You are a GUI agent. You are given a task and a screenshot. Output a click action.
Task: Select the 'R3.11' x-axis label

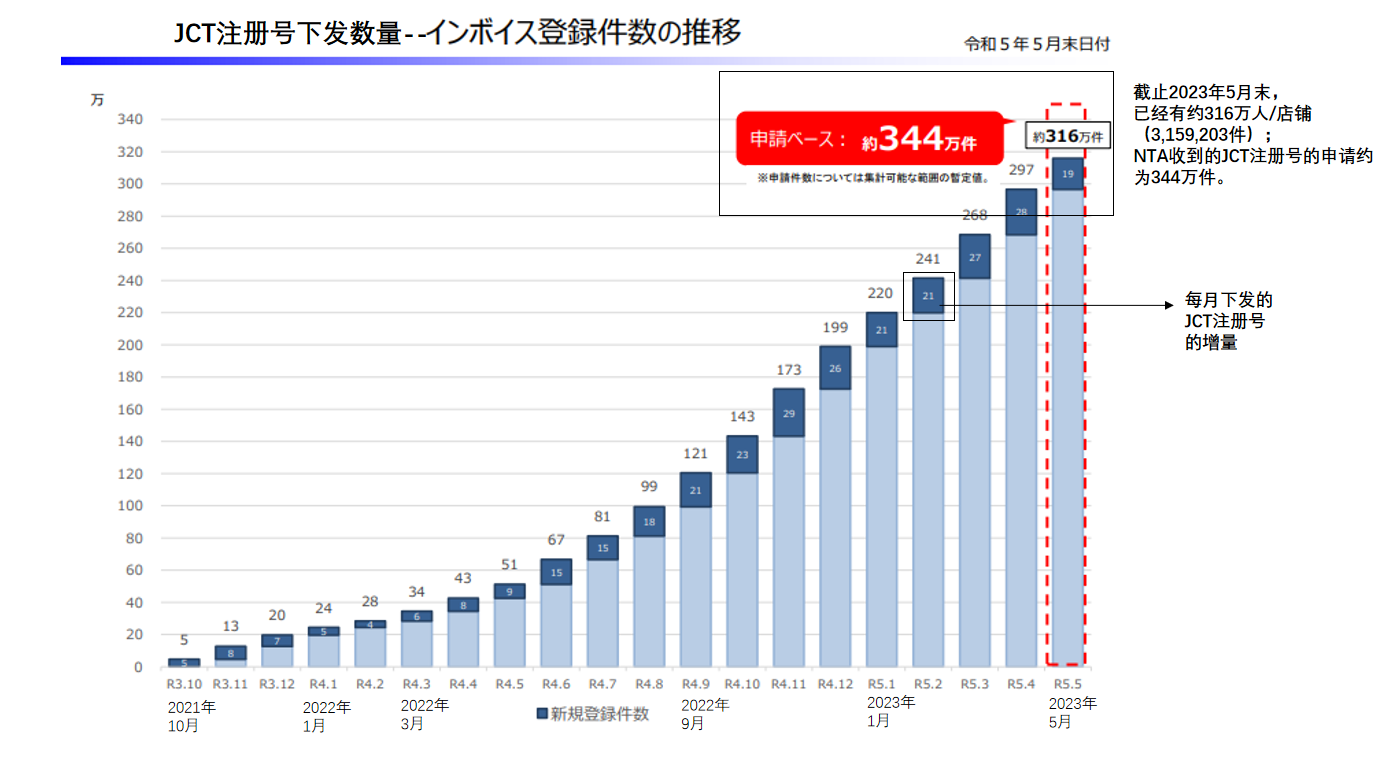(x=231, y=685)
